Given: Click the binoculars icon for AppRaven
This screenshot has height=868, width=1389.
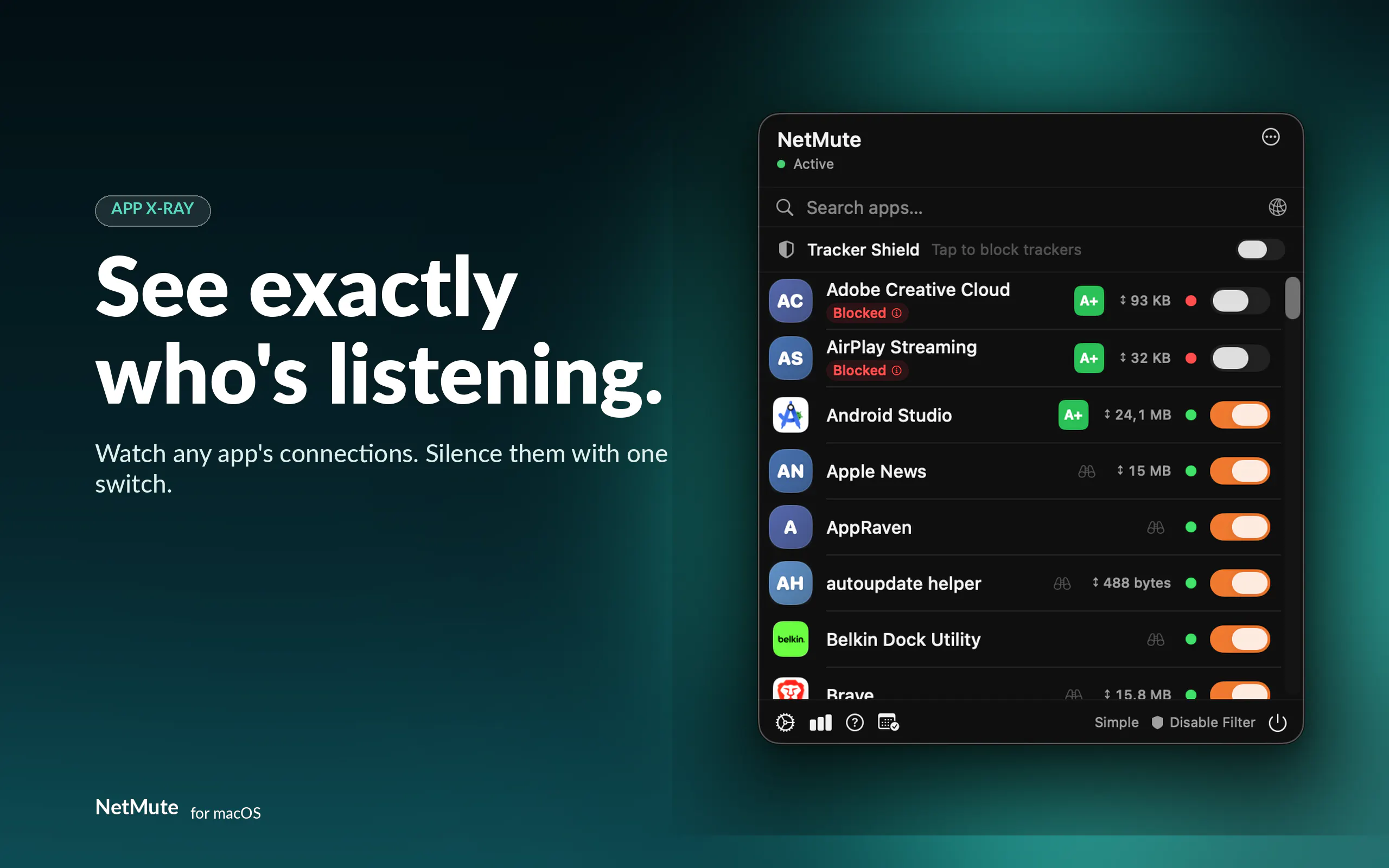Looking at the screenshot, I should coord(1155,527).
